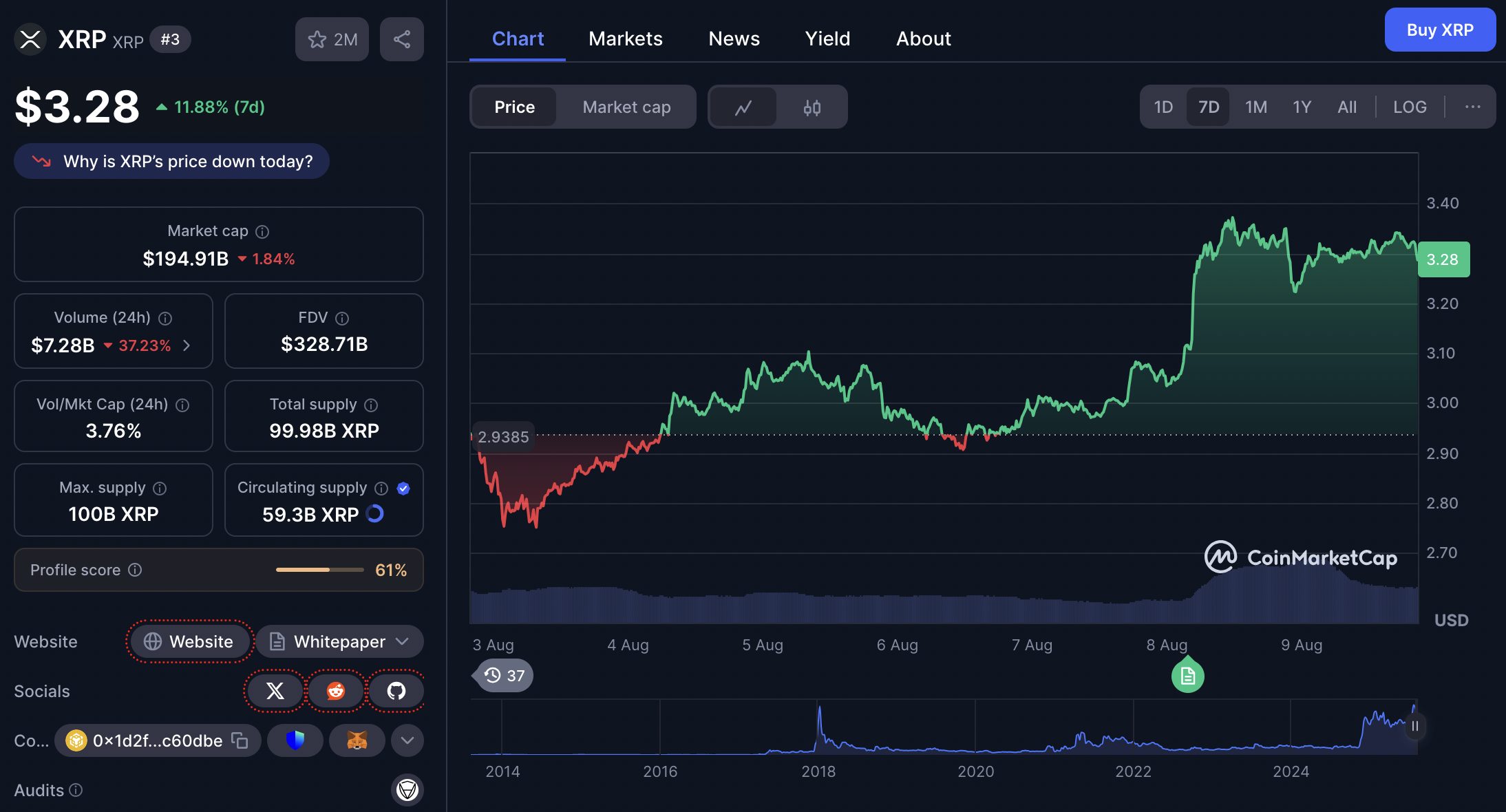Image resolution: width=1506 pixels, height=812 pixels.
Task: Add XRP to watchlist via star
Action: tap(317, 39)
